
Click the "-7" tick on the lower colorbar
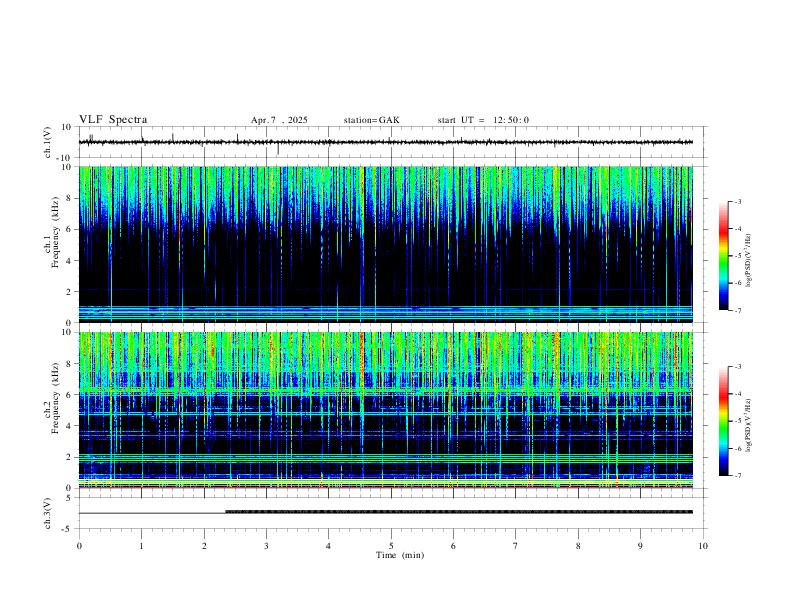click(x=737, y=476)
